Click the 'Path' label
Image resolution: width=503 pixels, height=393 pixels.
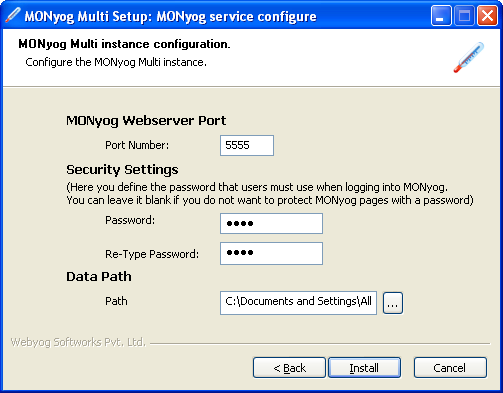coord(116,301)
